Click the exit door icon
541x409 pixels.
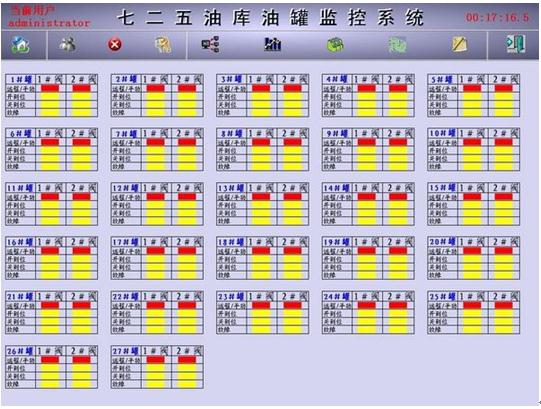516,44
